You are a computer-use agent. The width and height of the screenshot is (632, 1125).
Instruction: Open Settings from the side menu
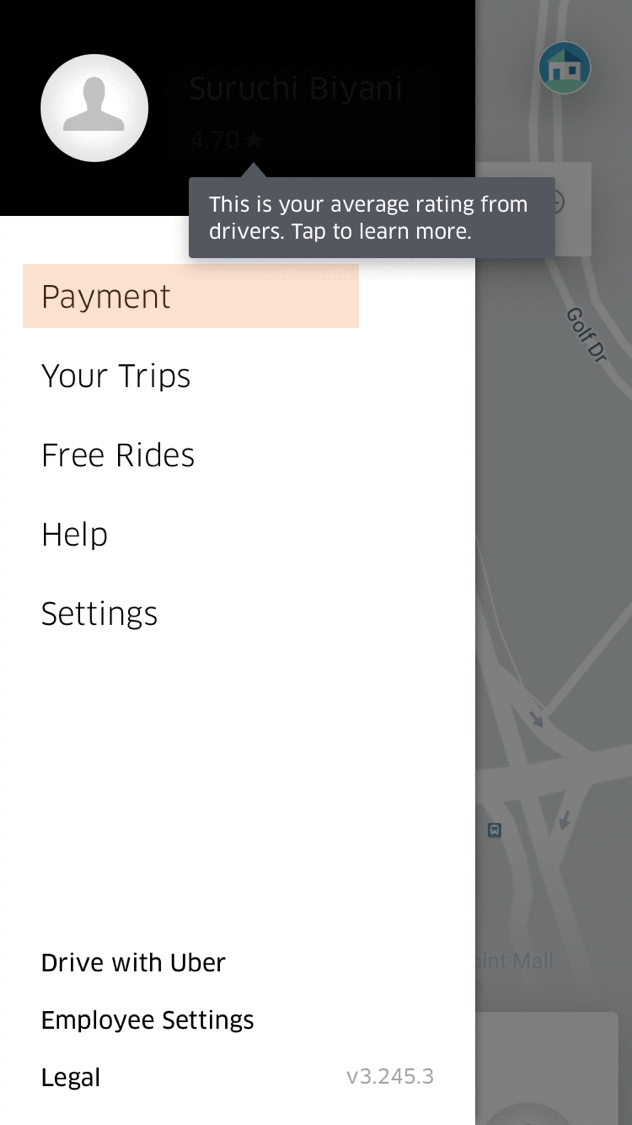[x=99, y=614]
